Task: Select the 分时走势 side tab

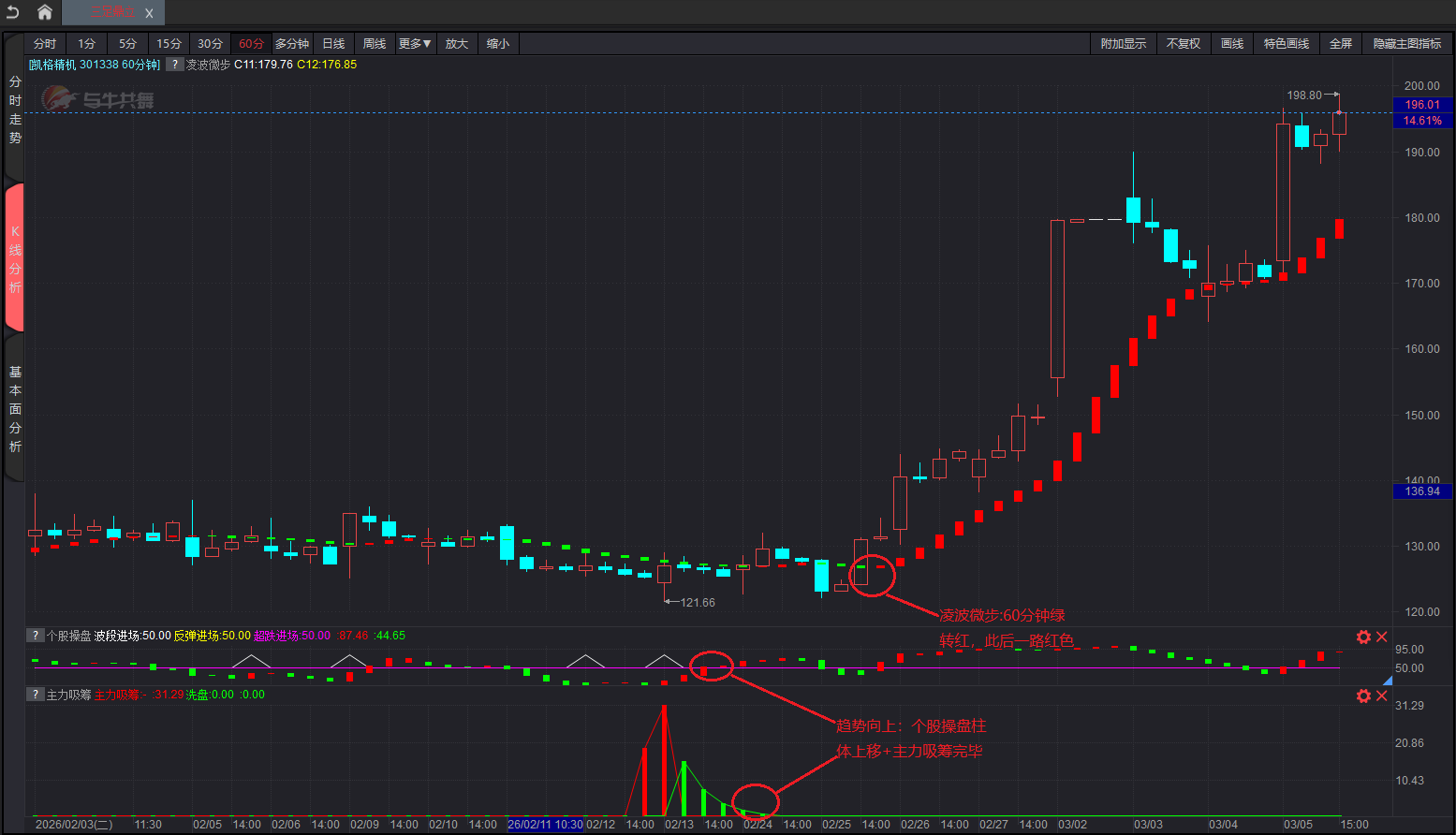Action: click(14, 110)
